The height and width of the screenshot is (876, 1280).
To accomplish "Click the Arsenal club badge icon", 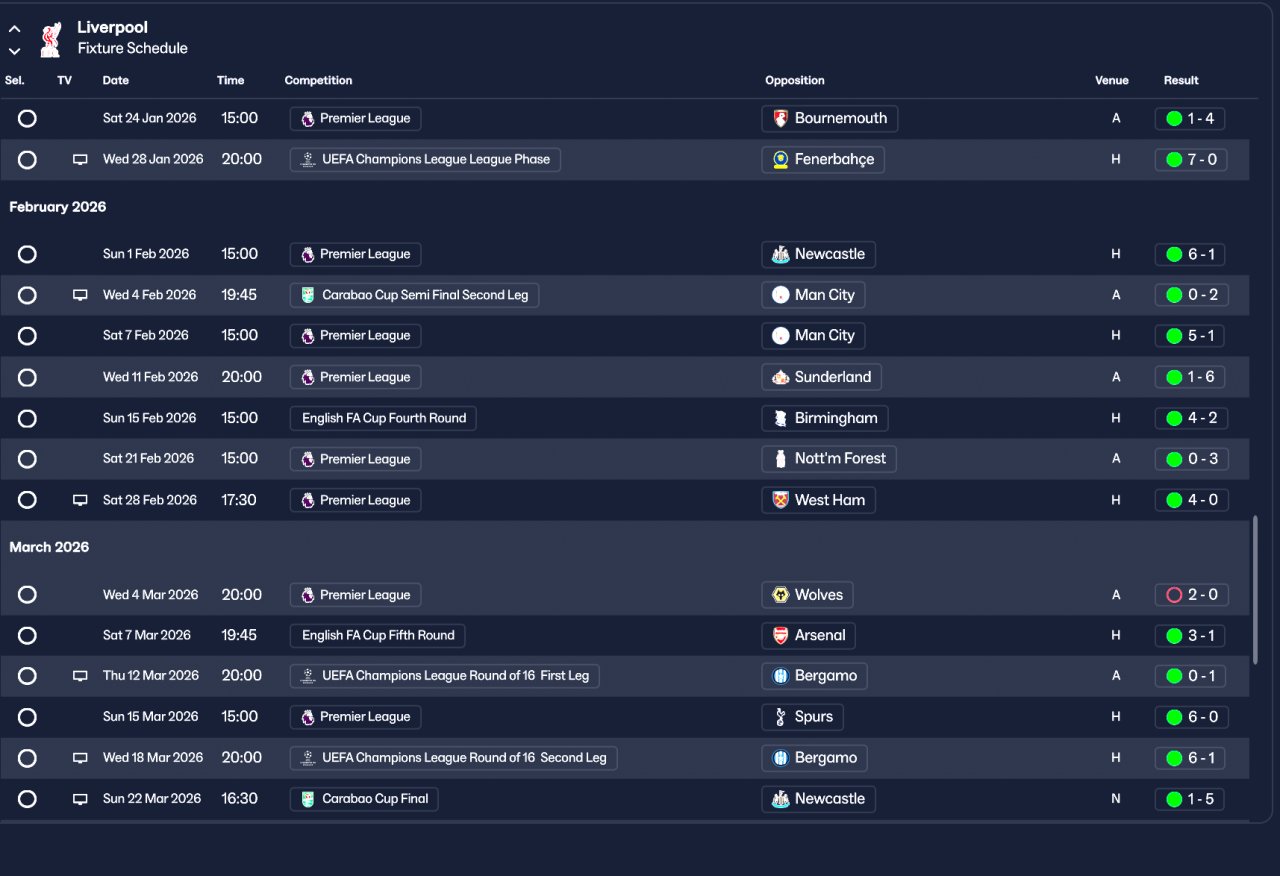I will tap(780, 635).
